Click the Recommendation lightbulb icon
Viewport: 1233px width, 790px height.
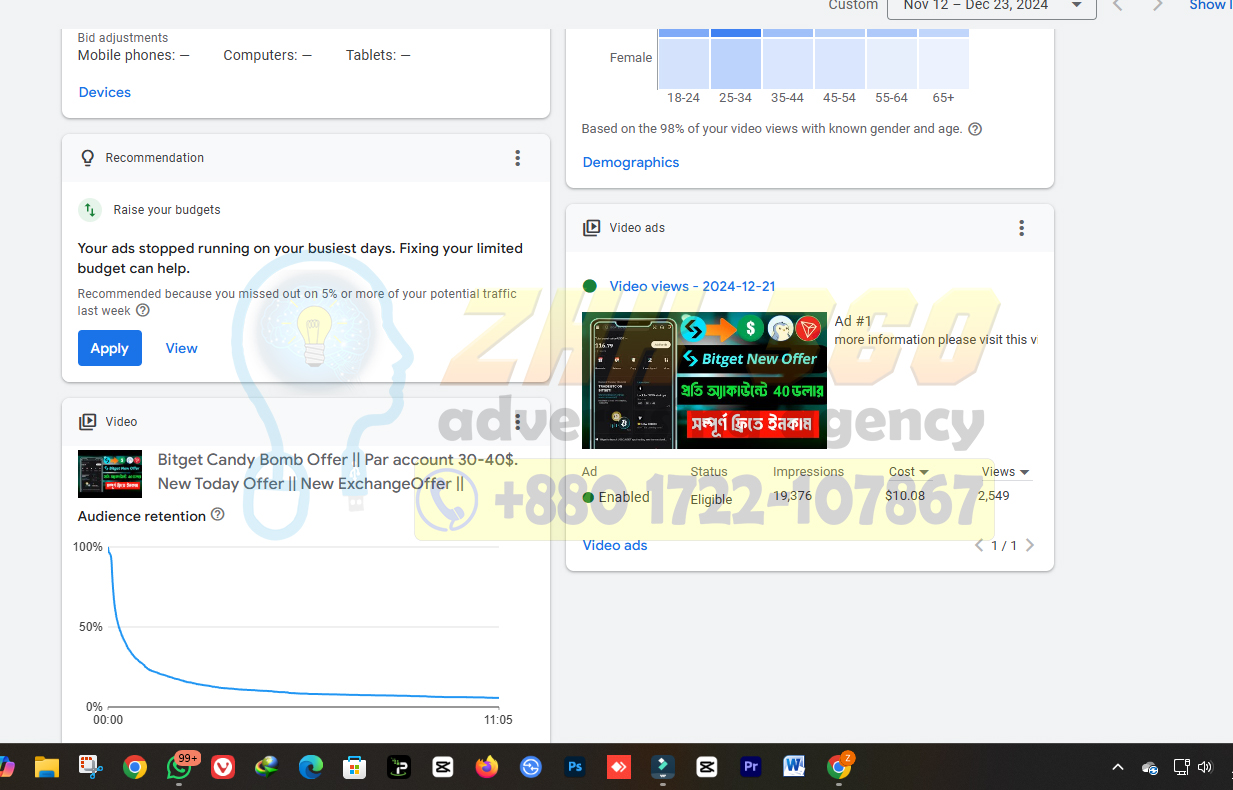[88, 158]
